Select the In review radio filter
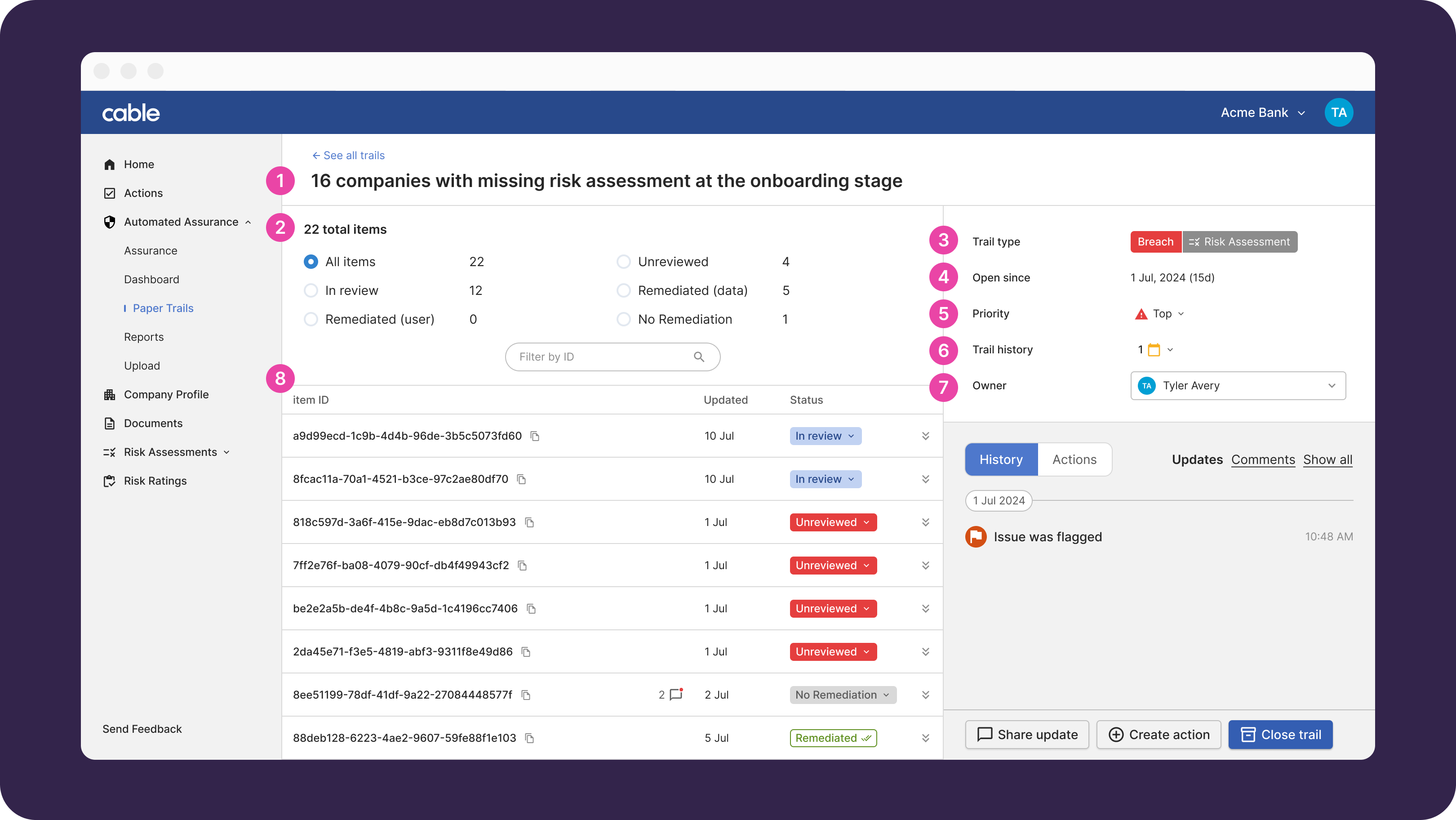Image resolution: width=1456 pixels, height=820 pixels. (311, 291)
